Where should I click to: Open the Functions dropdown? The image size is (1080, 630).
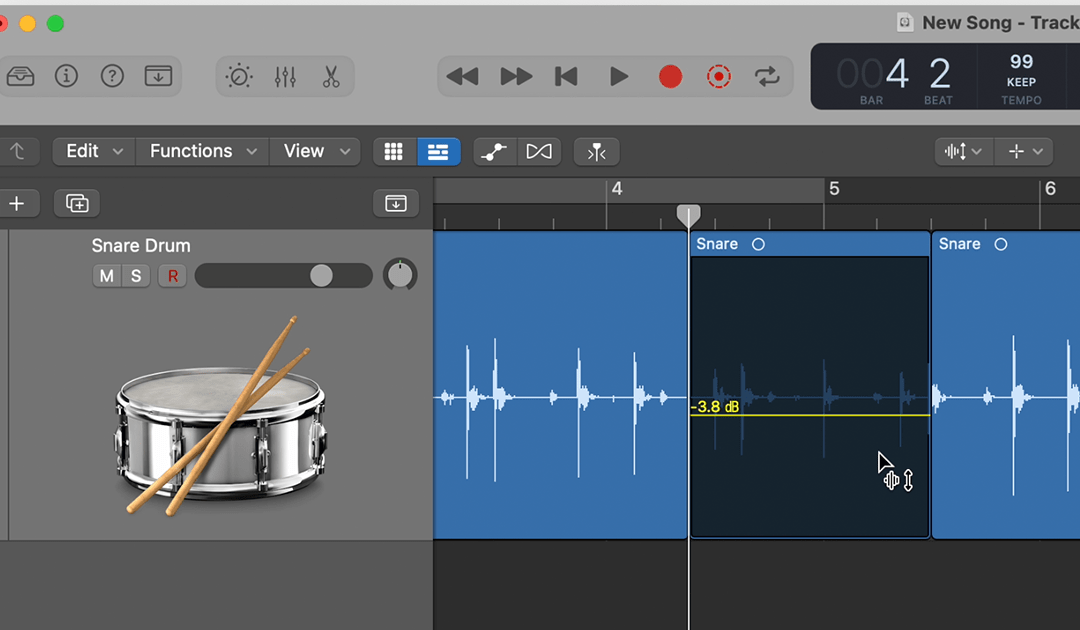(201, 151)
